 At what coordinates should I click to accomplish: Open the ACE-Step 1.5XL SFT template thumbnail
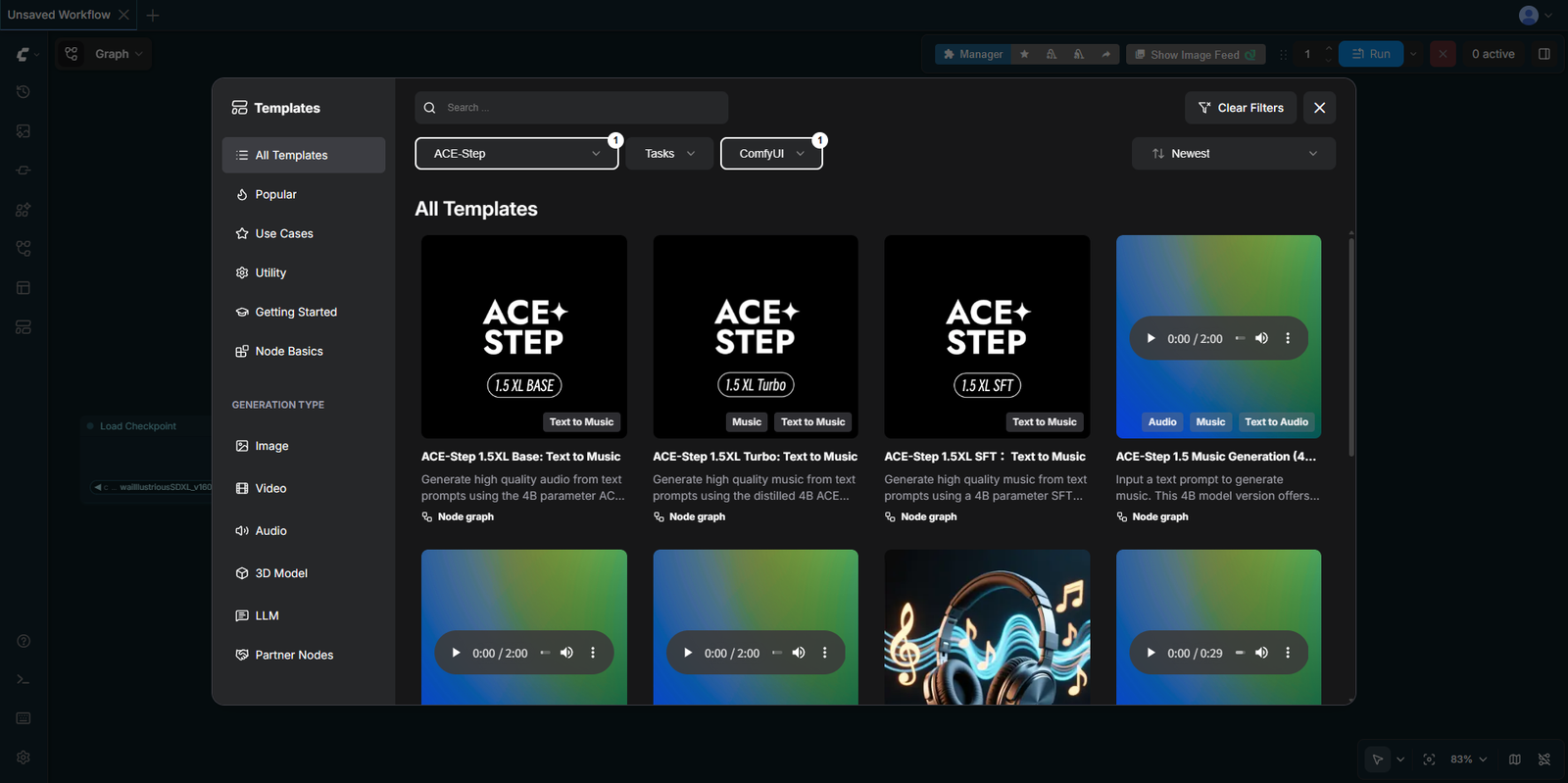987,336
